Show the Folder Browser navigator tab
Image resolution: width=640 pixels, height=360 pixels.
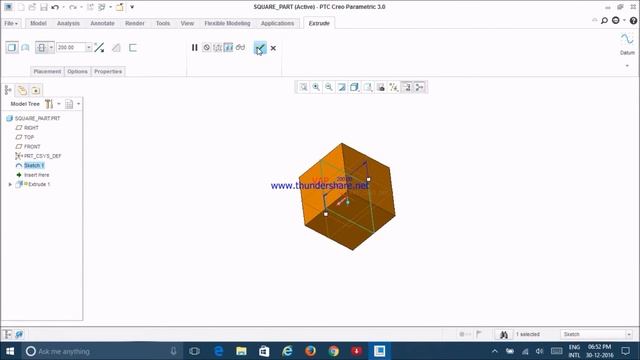[22, 90]
